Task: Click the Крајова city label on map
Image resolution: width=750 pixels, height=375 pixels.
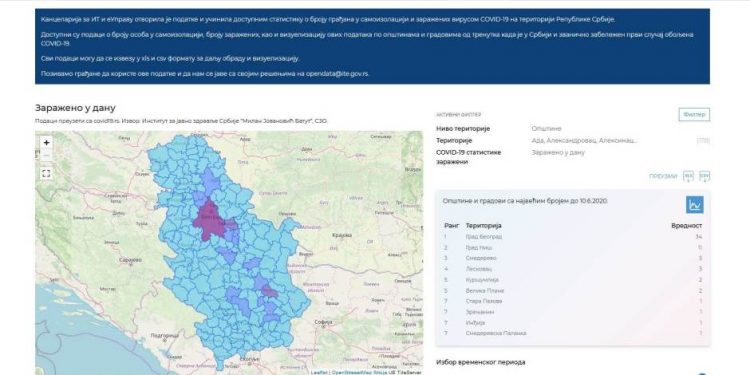Action: pyautogui.click(x=342, y=235)
